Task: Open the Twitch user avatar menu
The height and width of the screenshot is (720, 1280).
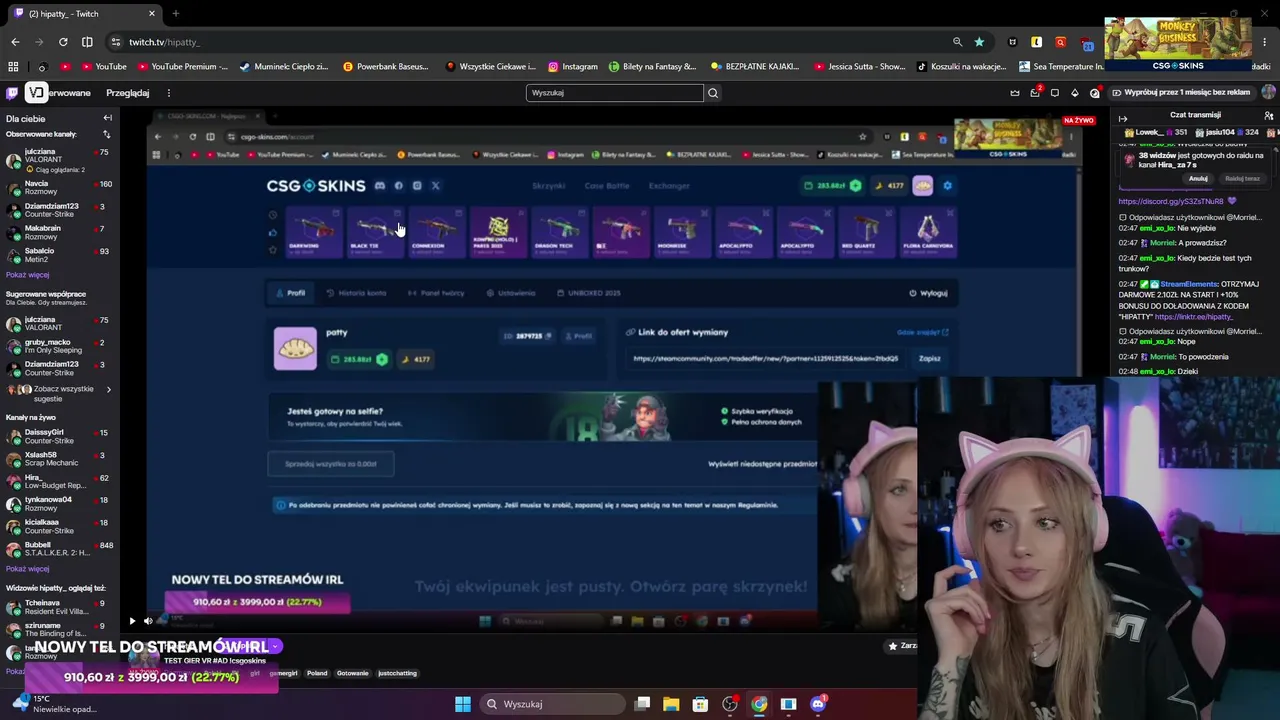Action: (1268, 92)
